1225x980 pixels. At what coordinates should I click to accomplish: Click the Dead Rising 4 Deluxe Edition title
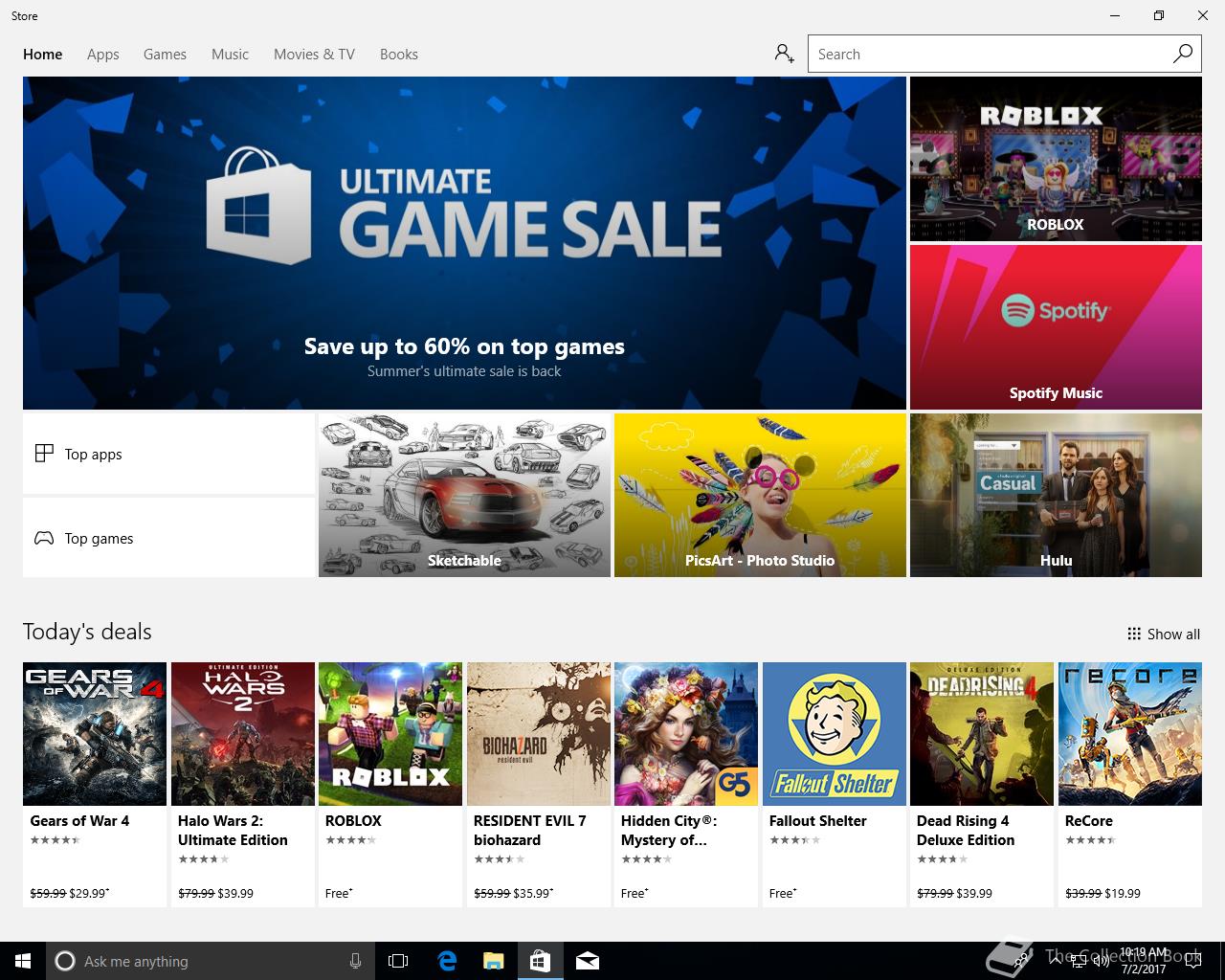pyautogui.click(x=966, y=831)
